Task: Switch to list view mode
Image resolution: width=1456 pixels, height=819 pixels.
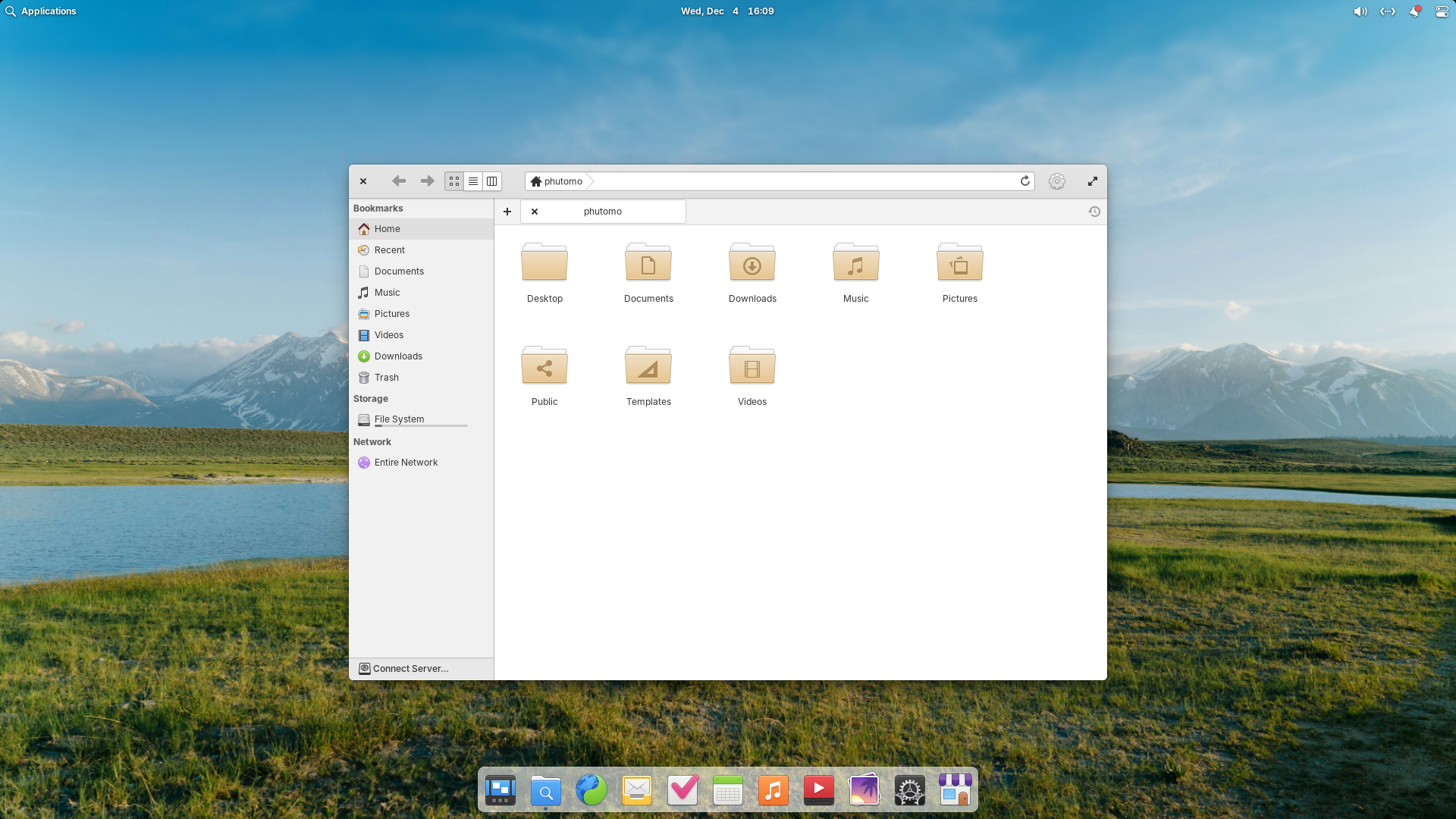Action: 472,181
